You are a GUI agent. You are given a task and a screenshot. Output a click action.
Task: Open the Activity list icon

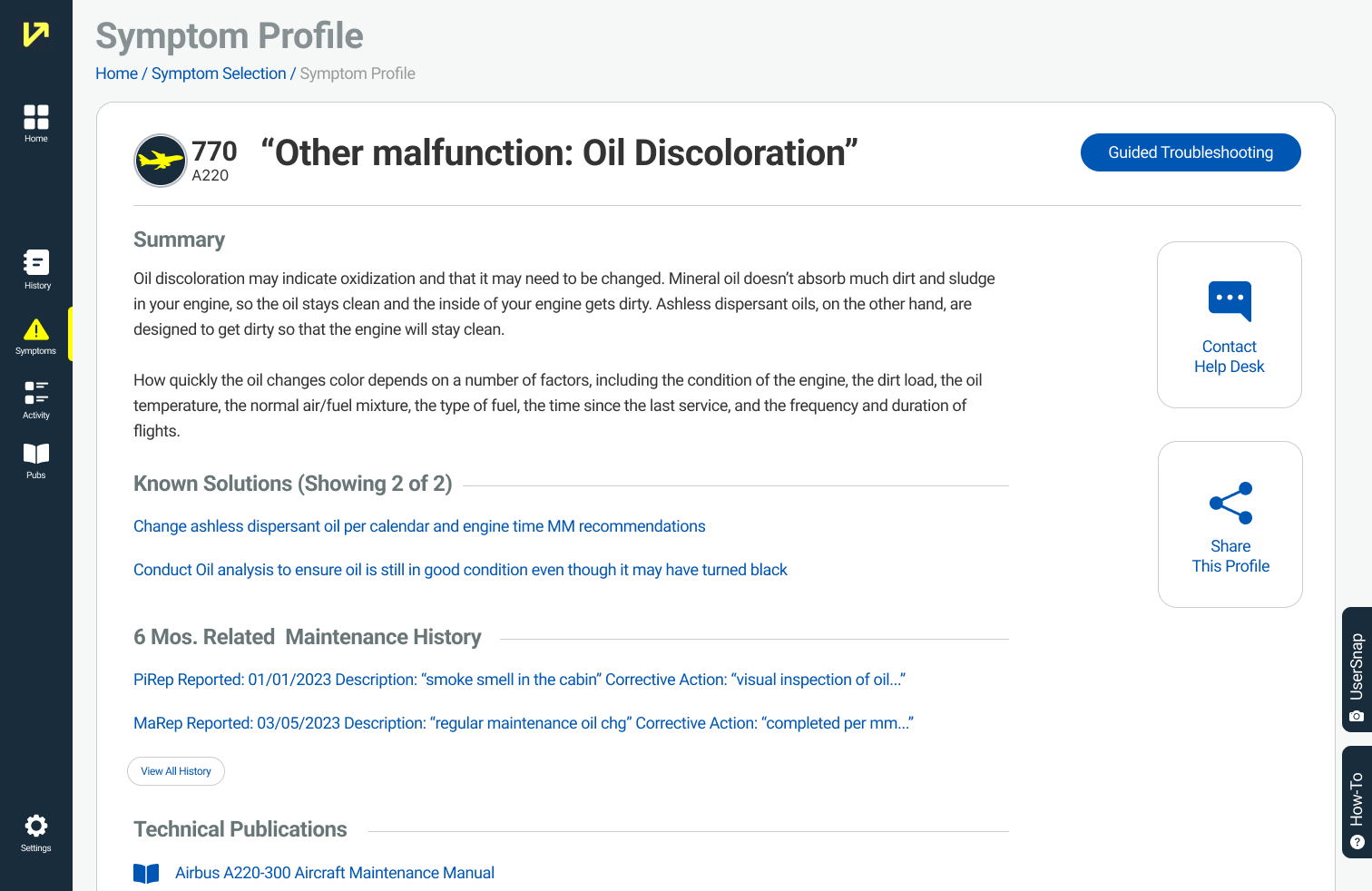(36, 393)
